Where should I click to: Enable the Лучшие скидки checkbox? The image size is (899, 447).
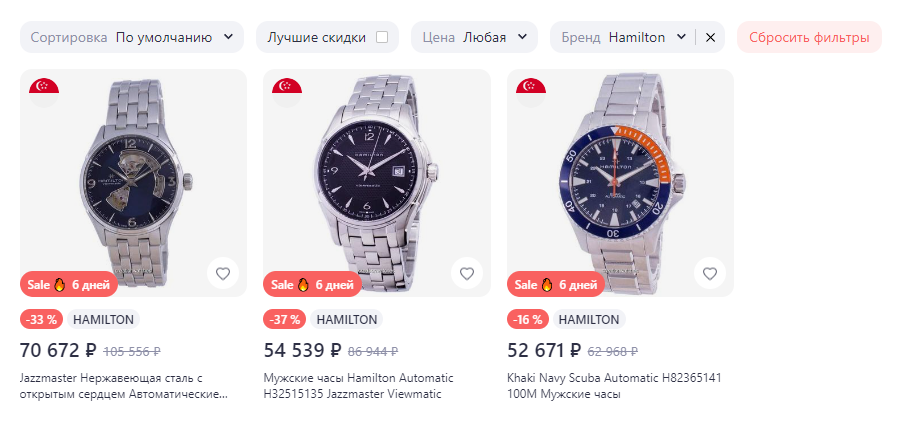[x=382, y=37]
